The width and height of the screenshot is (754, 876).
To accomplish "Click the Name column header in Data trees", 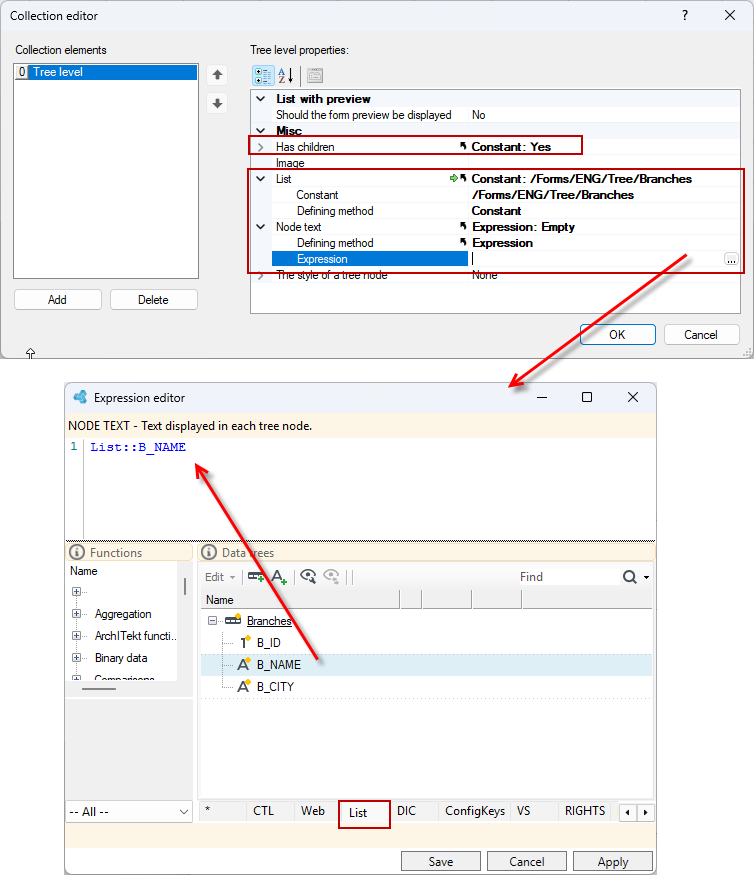I will coord(300,599).
